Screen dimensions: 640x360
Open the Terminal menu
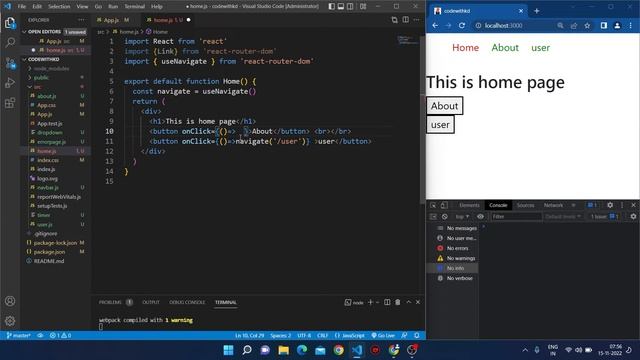click(134, 7)
